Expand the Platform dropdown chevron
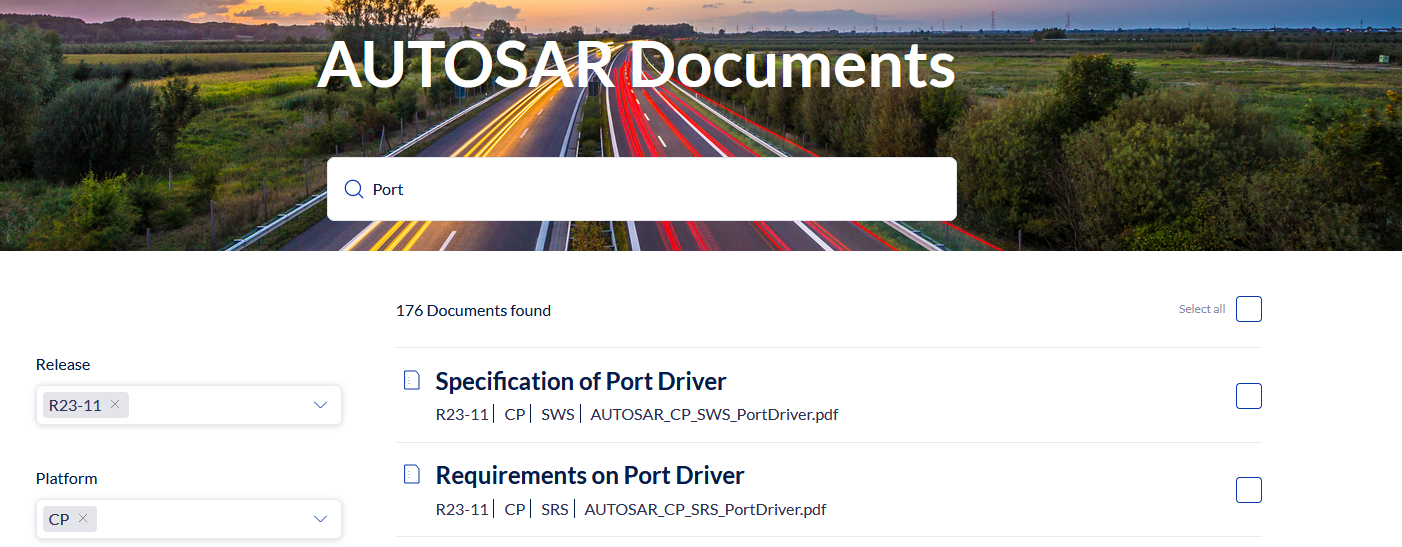Viewport: 1402px width, 547px height. coord(320,519)
